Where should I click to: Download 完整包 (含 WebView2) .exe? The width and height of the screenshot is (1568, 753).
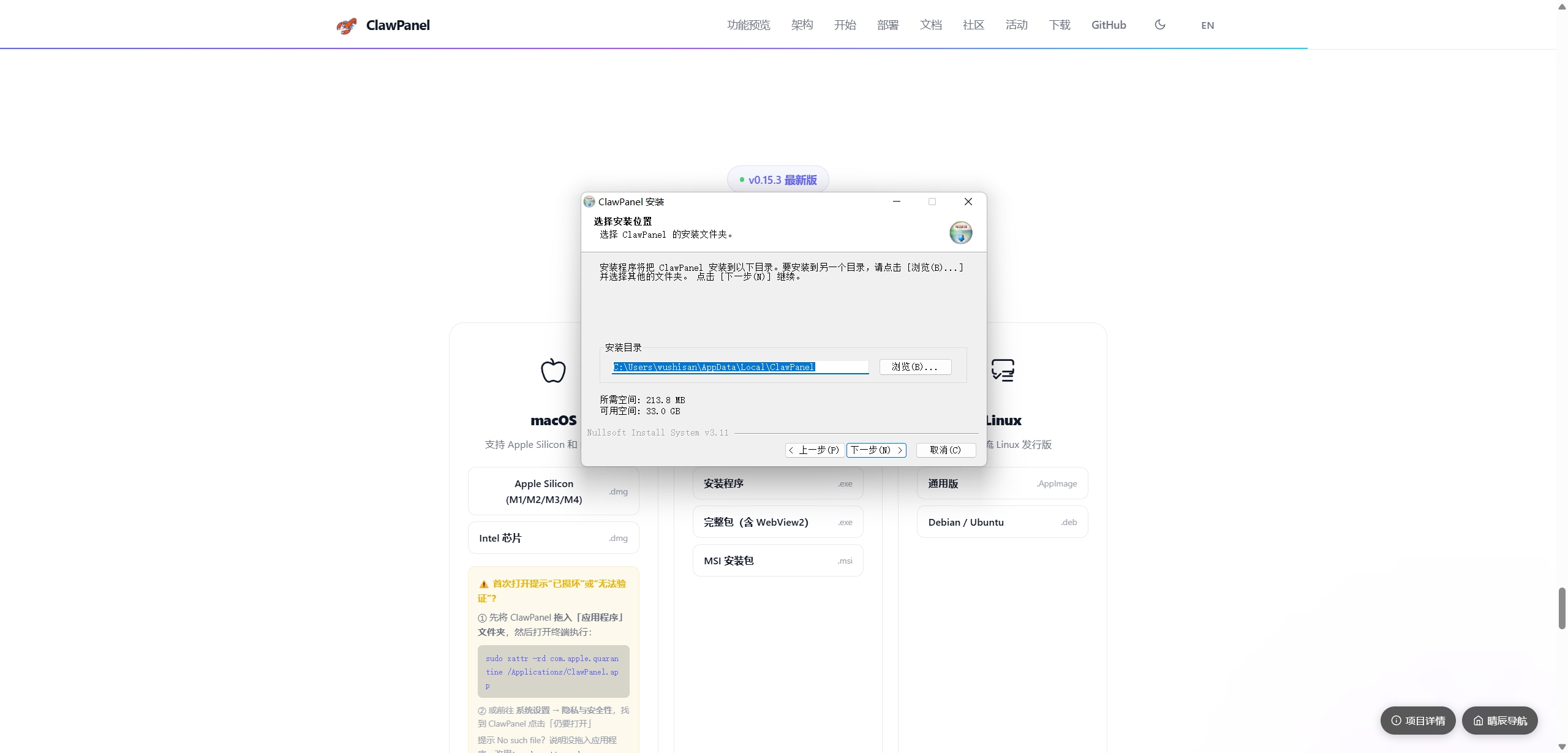(778, 522)
